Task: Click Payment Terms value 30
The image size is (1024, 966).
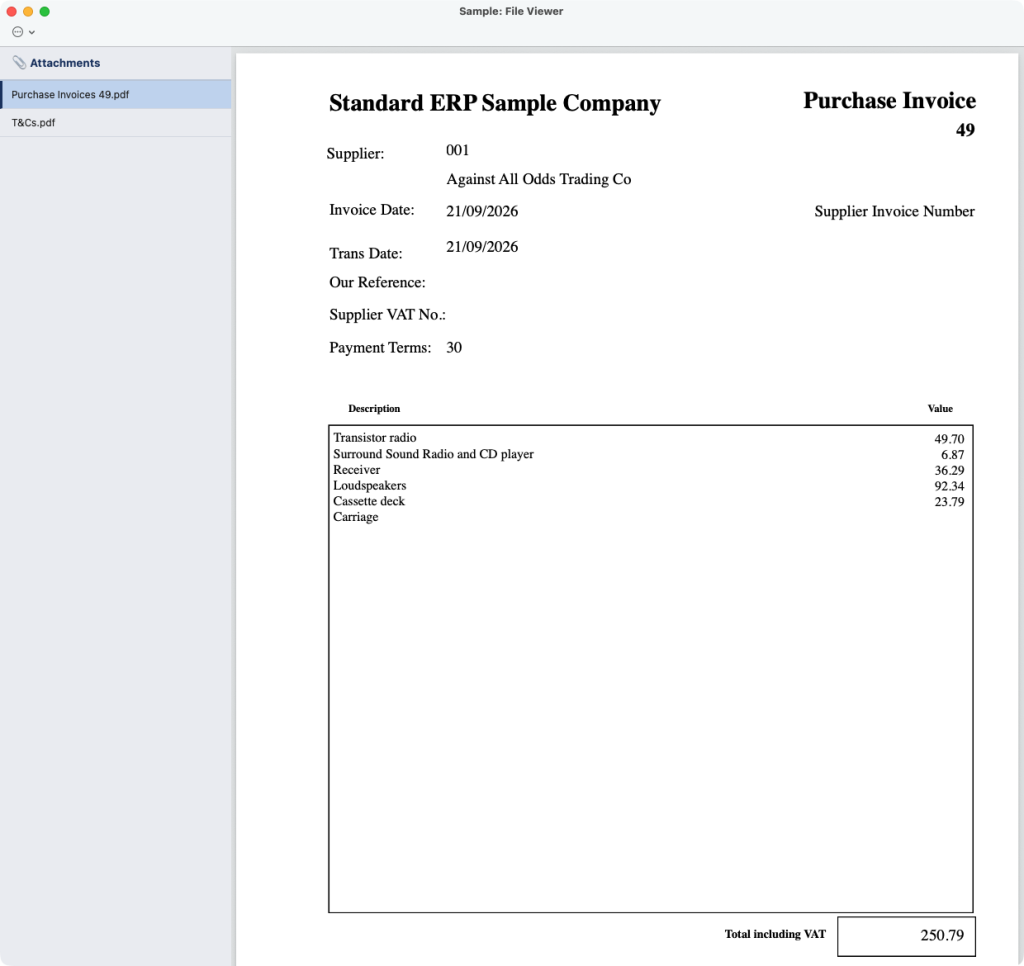Action: coord(454,347)
